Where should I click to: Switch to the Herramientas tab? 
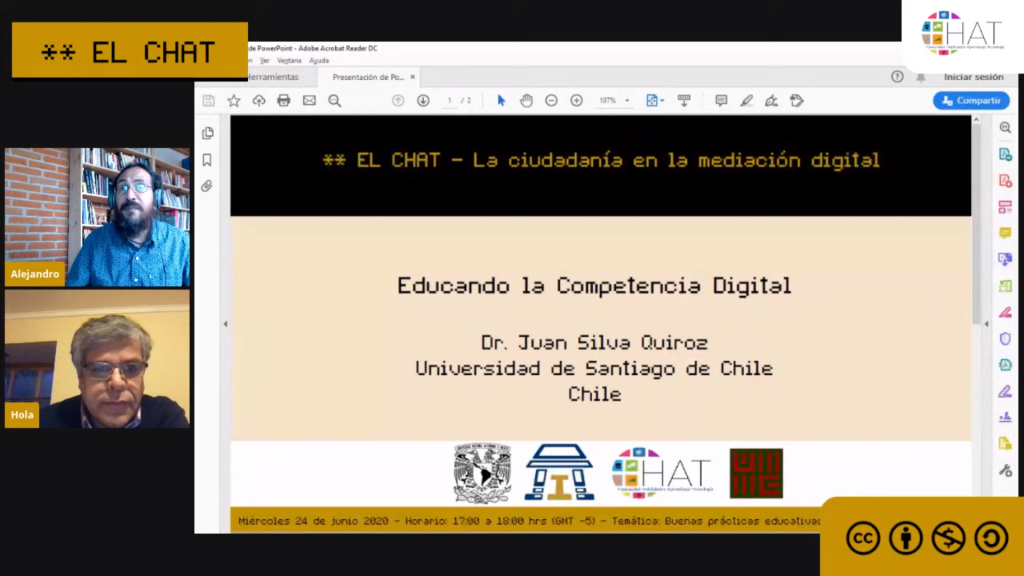click(x=272, y=77)
